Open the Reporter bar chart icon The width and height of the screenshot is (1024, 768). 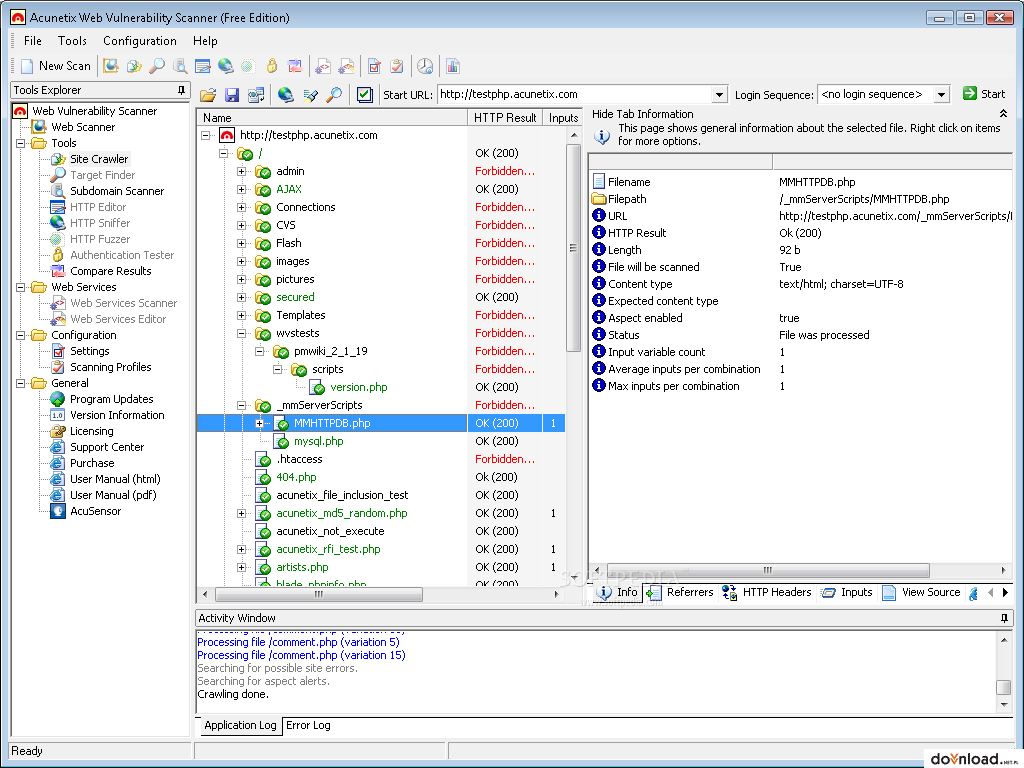click(453, 66)
